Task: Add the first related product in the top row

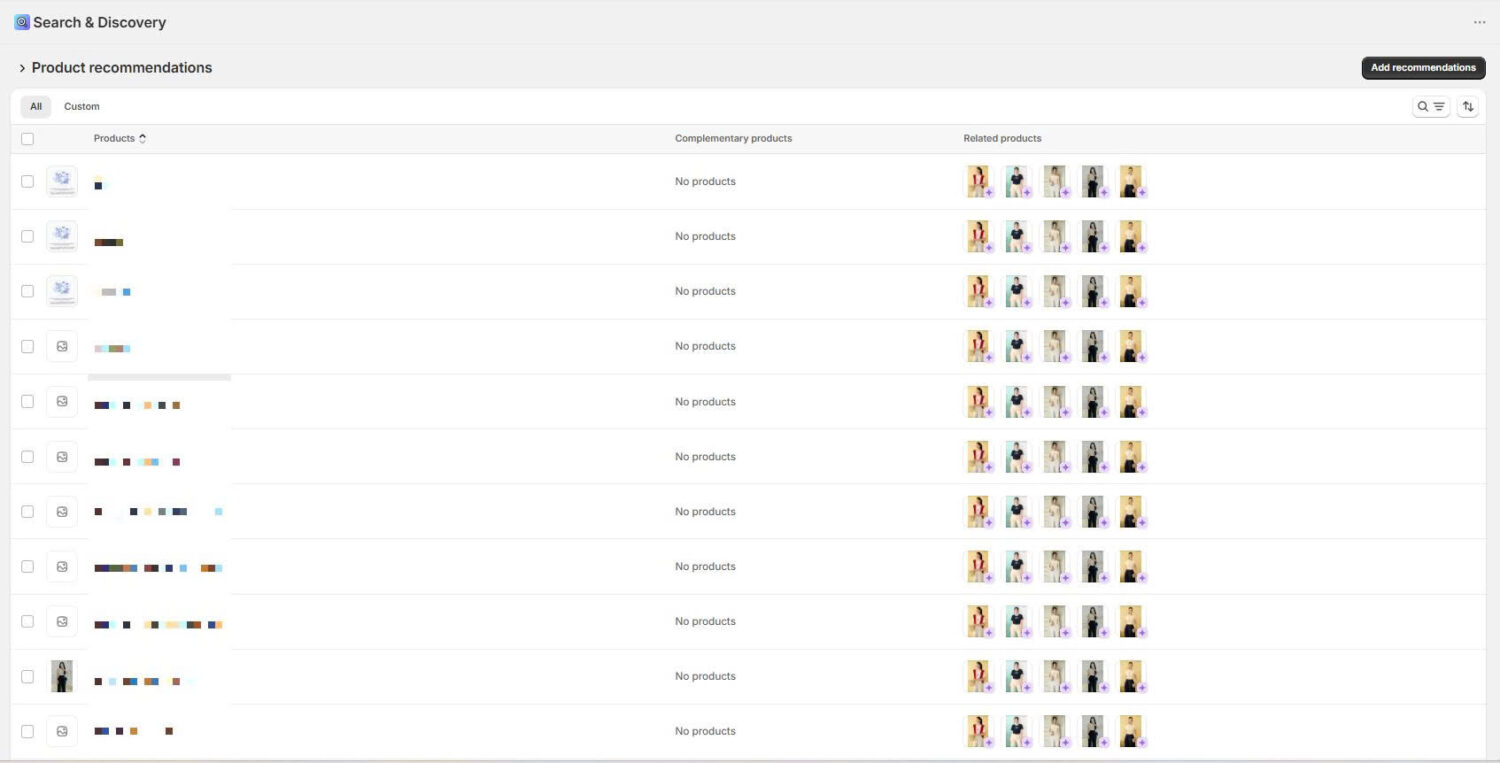Action: click(990, 190)
